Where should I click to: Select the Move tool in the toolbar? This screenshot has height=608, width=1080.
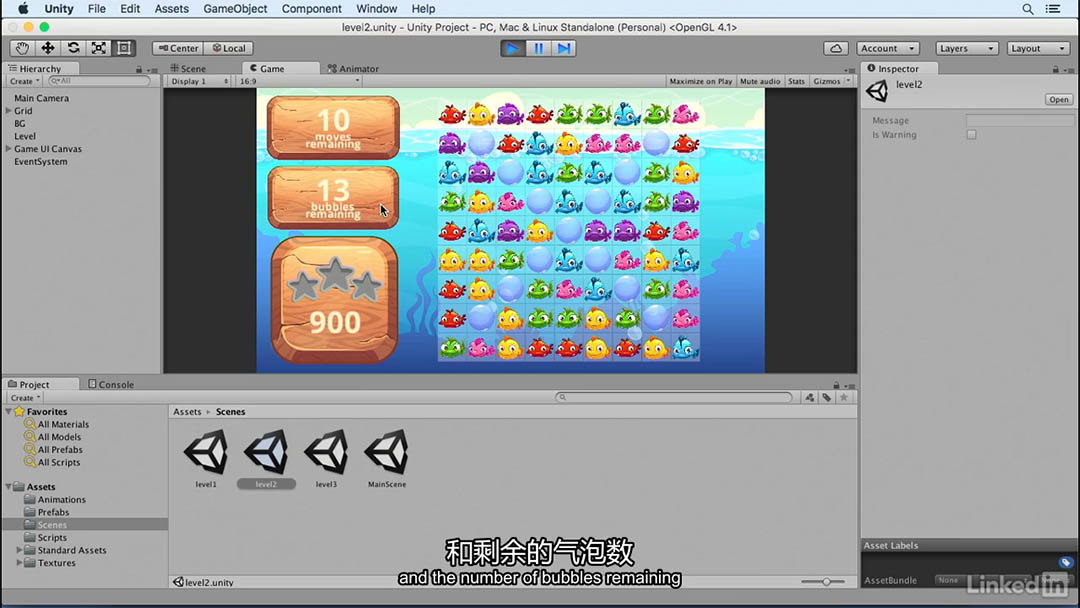48,48
